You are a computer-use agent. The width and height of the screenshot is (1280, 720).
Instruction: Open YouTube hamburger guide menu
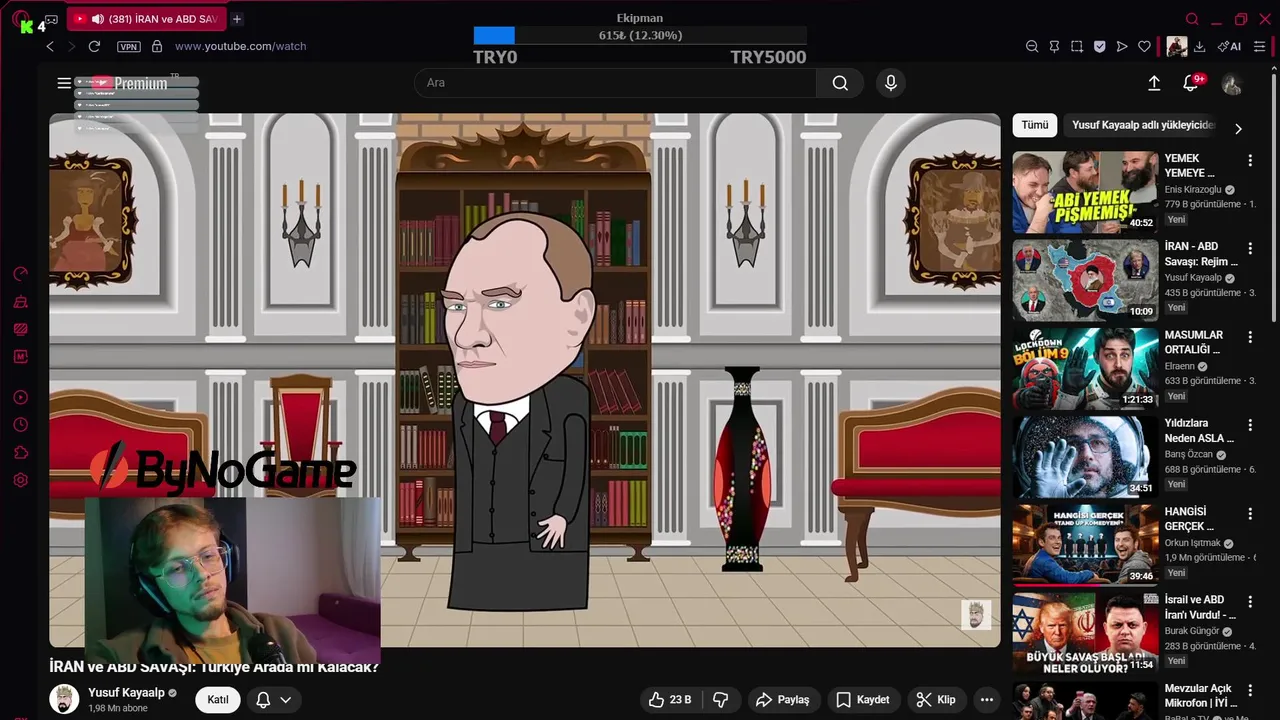[x=64, y=83]
